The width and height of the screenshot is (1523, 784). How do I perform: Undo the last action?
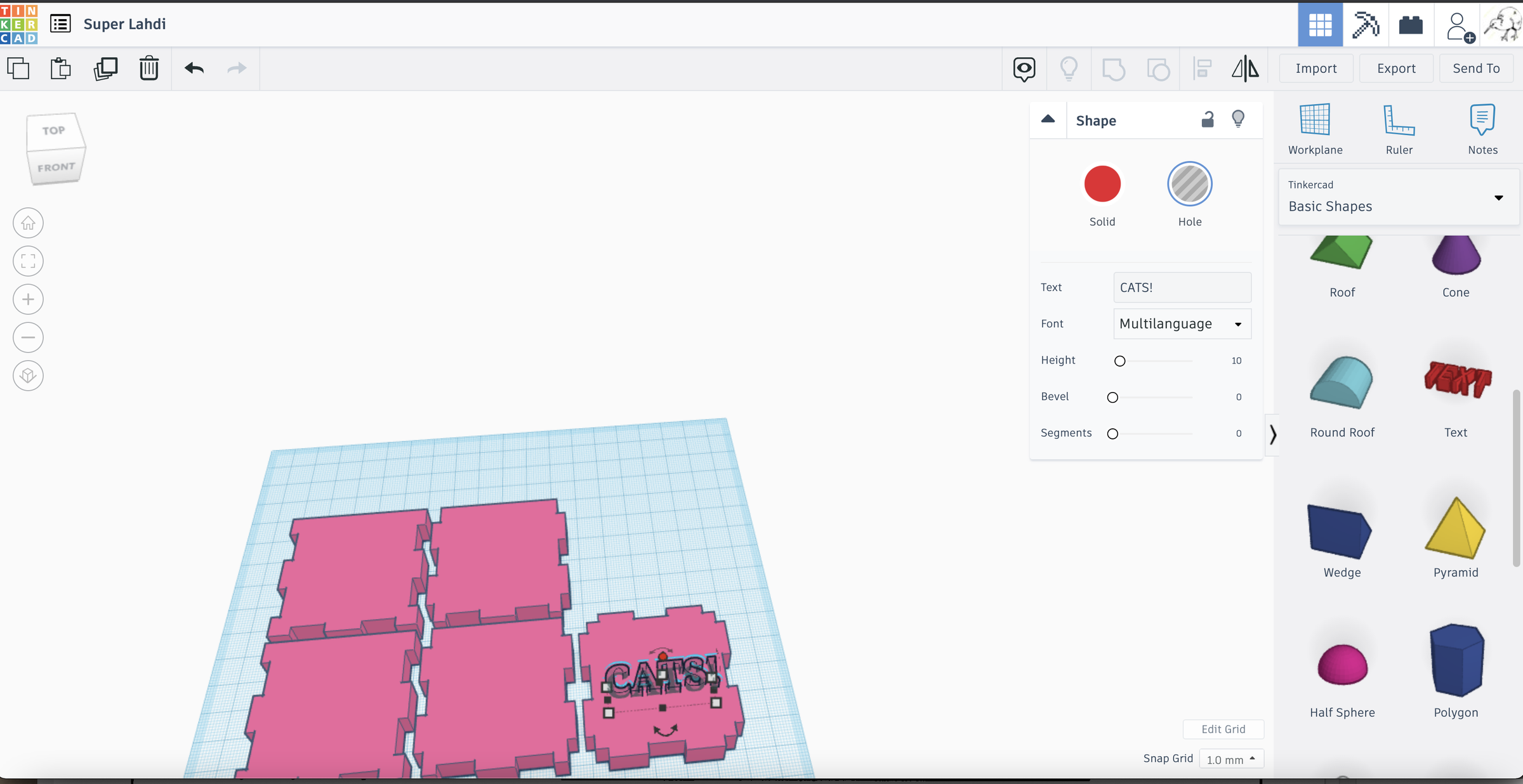tap(195, 69)
